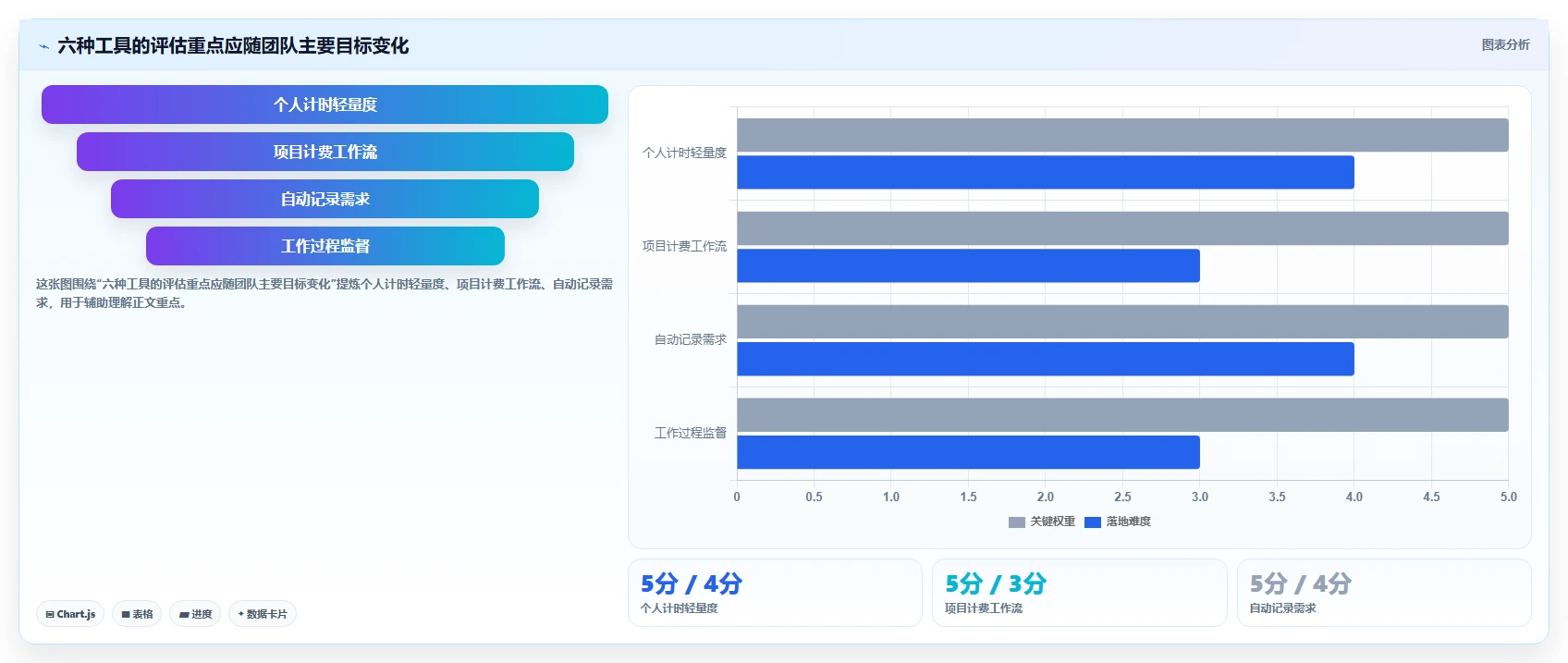Click the 个人计时轻量度 y-axis label
Image resolution: width=1568 pixels, height=663 pixels.
(x=684, y=153)
